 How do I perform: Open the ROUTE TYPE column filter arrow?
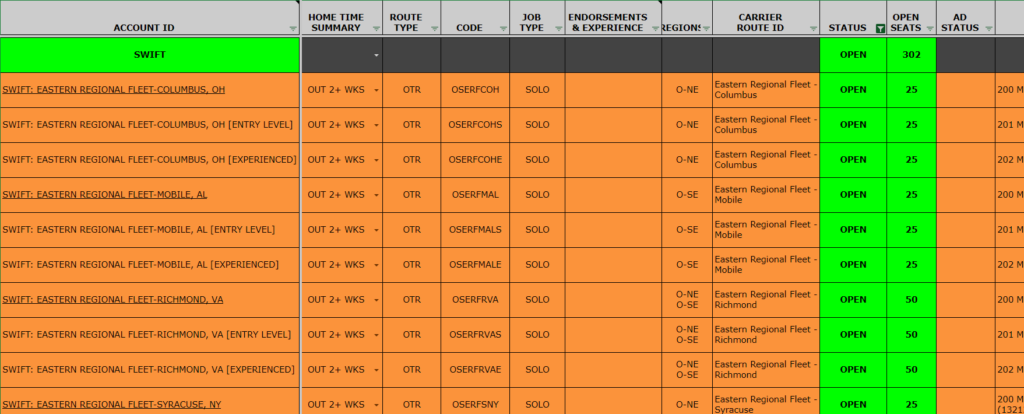(x=433, y=28)
